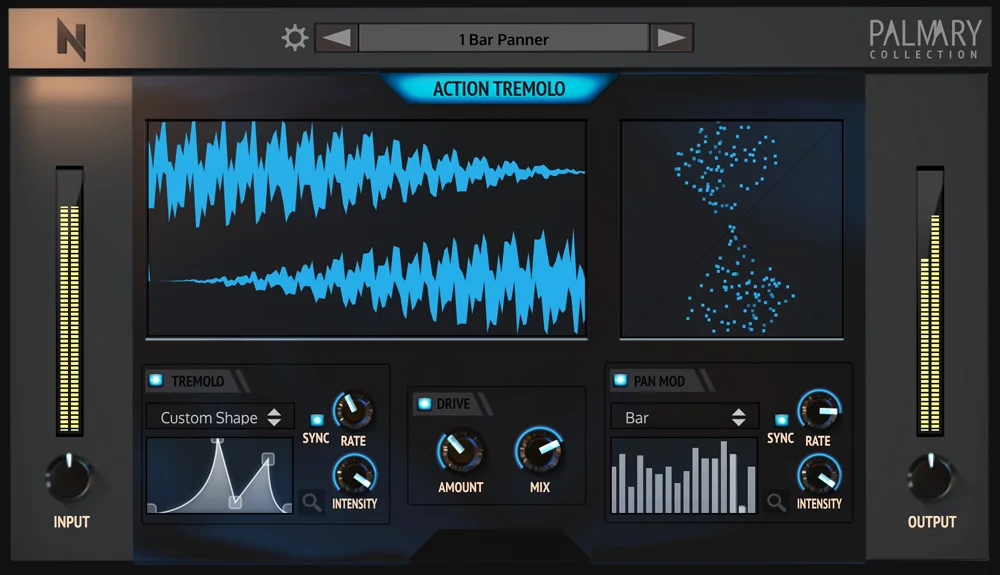Open the Pan Mod Bar dropdown
This screenshot has width=1000, height=575.
684,418
